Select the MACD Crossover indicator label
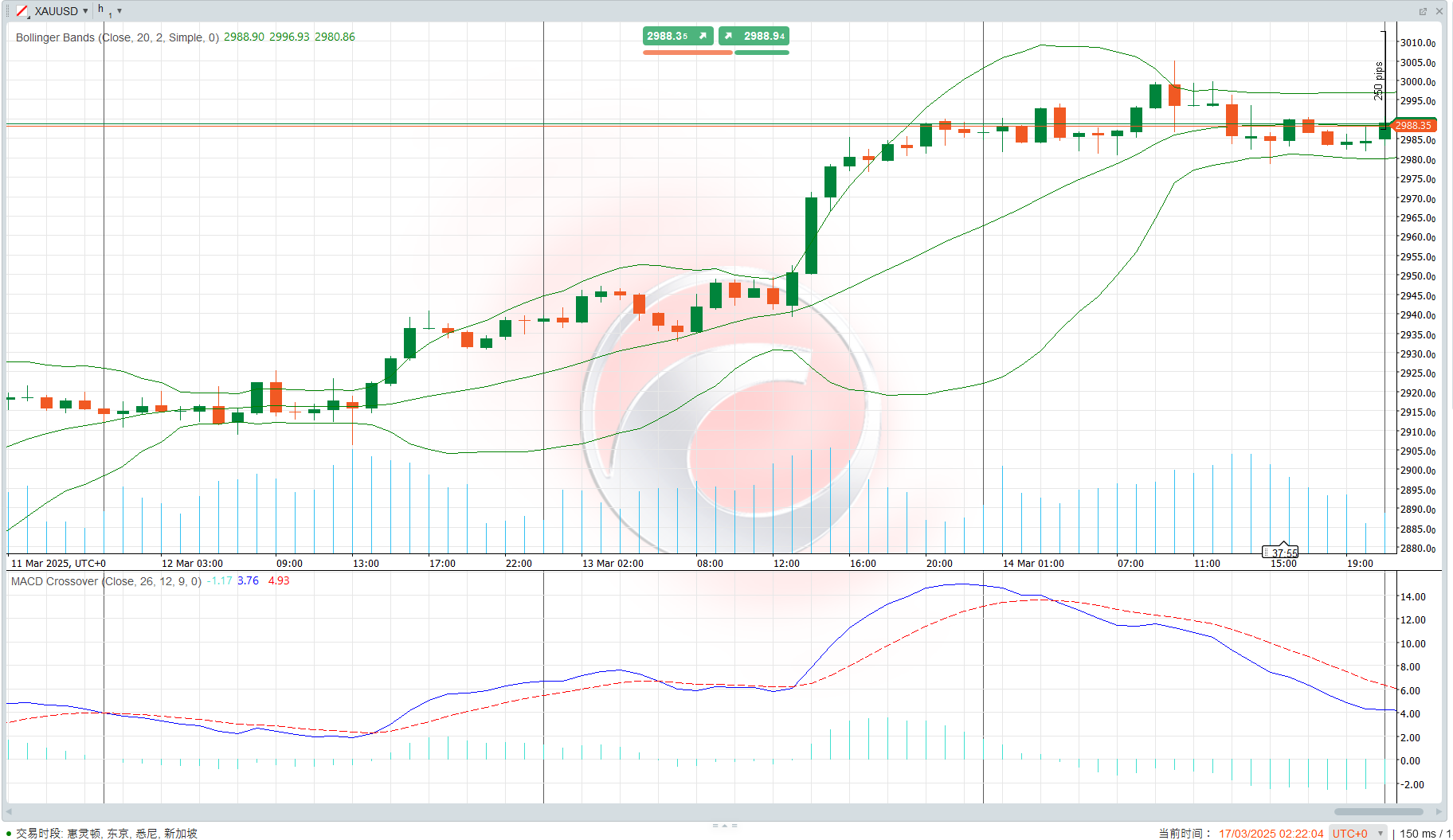1453x840 pixels. [x=106, y=581]
